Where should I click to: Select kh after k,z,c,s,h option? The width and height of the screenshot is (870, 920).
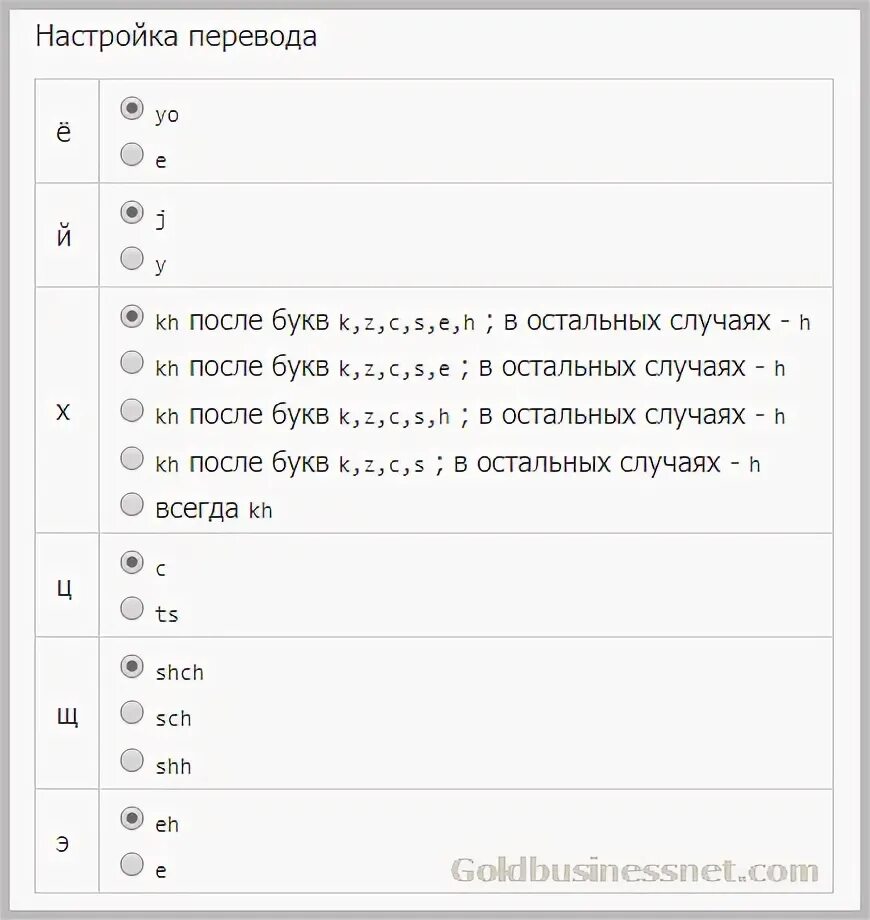[132, 411]
